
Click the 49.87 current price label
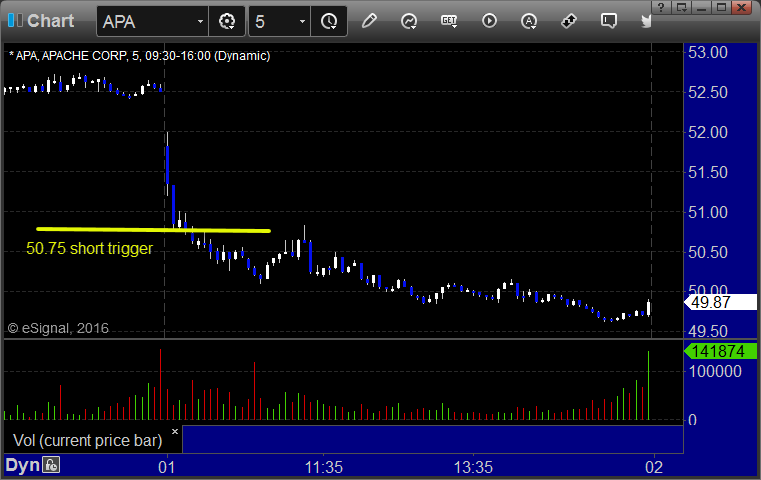(x=720, y=302)
